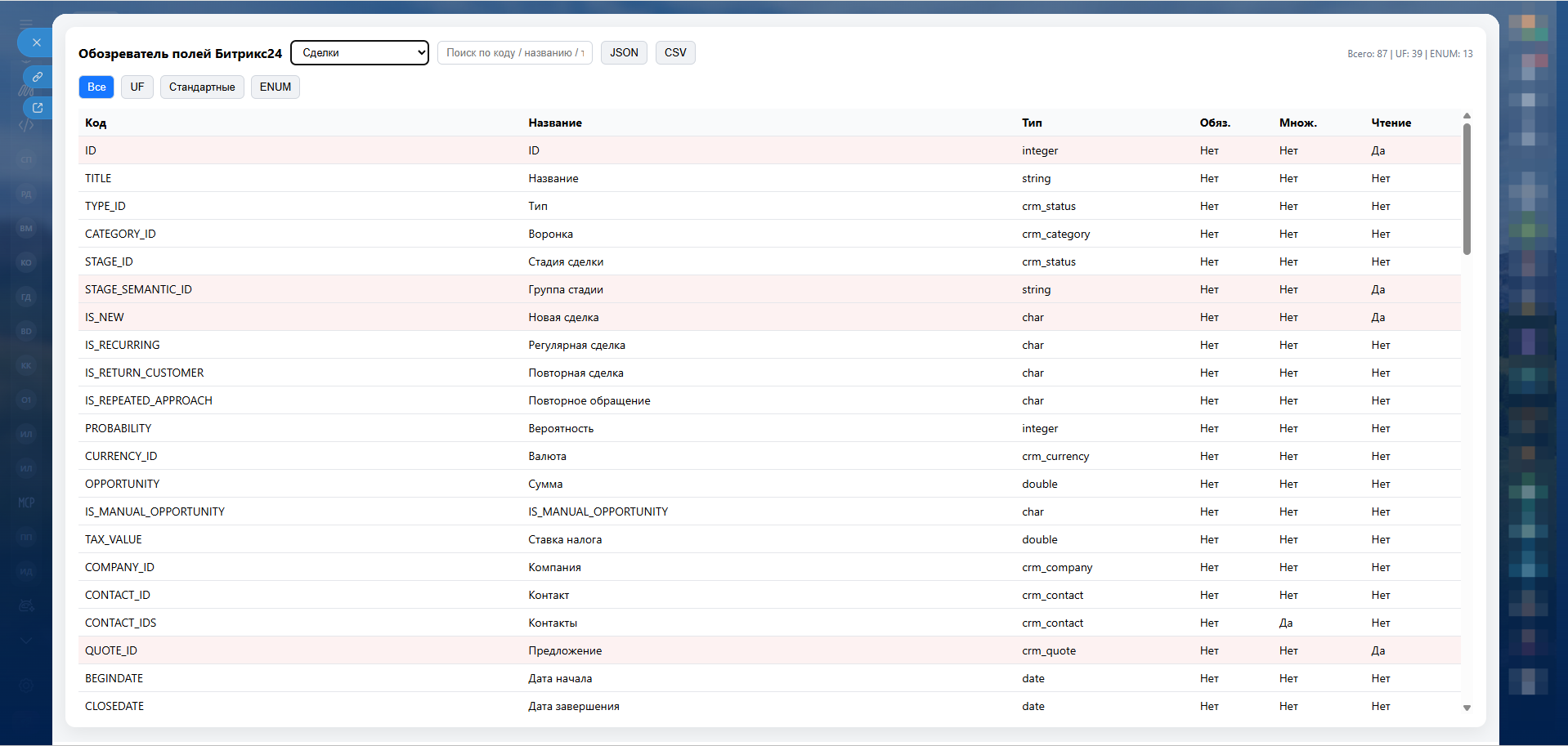Close the field browser panel with X
The width and height of the screenshot is (1568, 746).
click(36, 42)
